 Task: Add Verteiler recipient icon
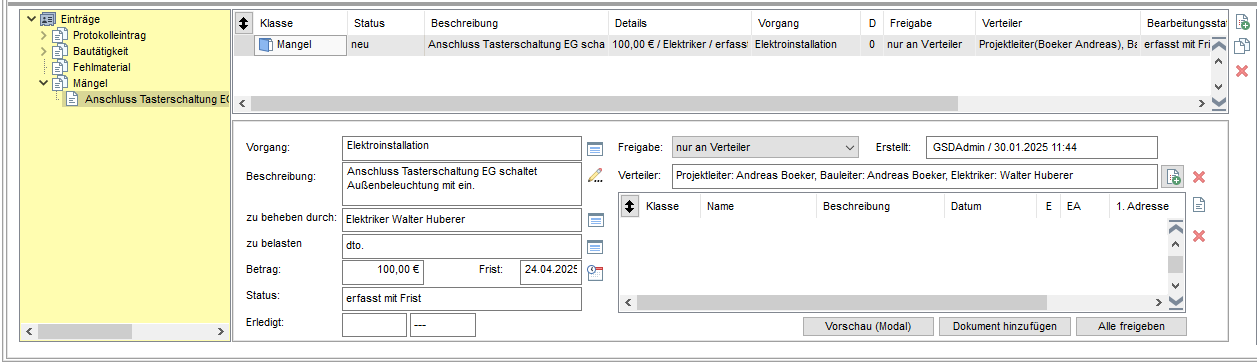[x=1174, y=177]
